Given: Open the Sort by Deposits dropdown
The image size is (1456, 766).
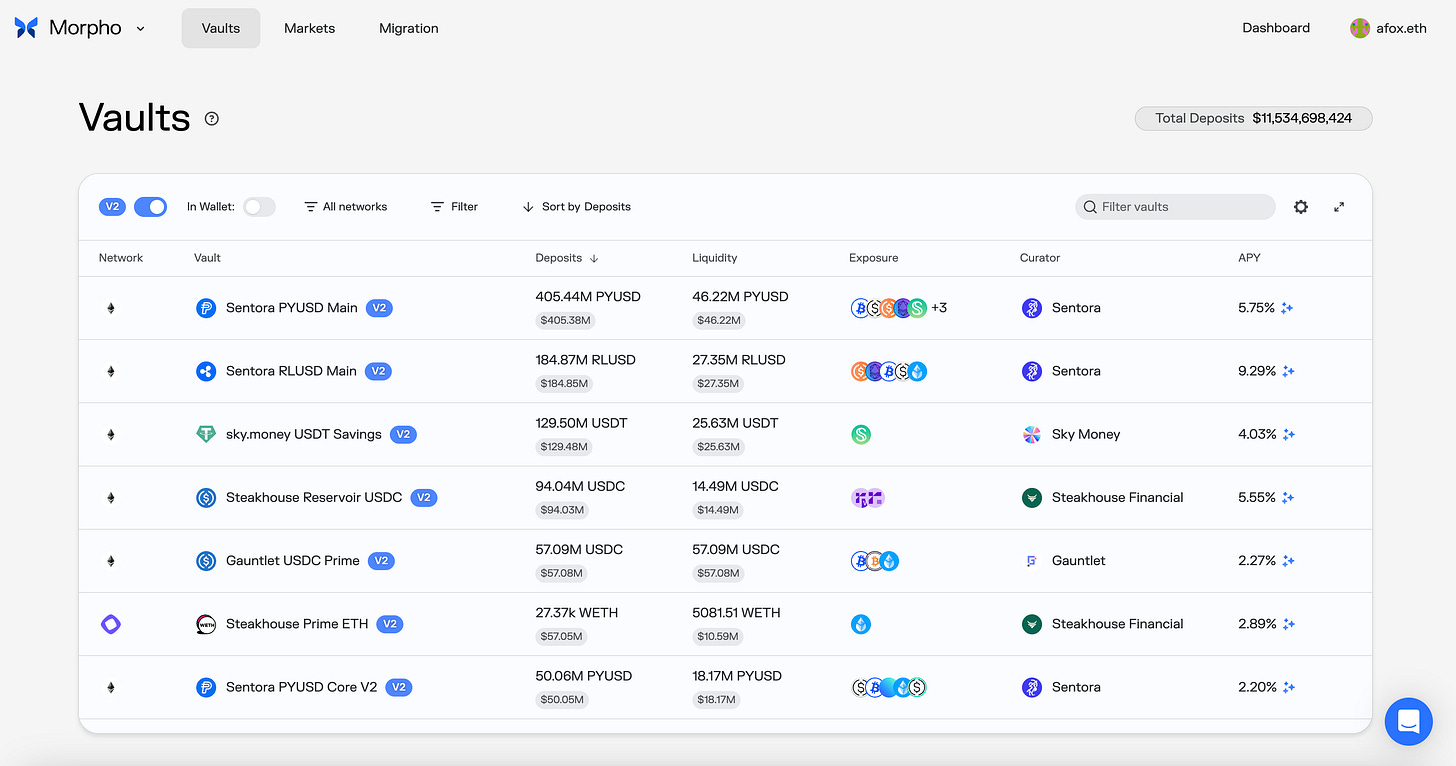Looking at the screenshot, I should (x=577, y=206).
